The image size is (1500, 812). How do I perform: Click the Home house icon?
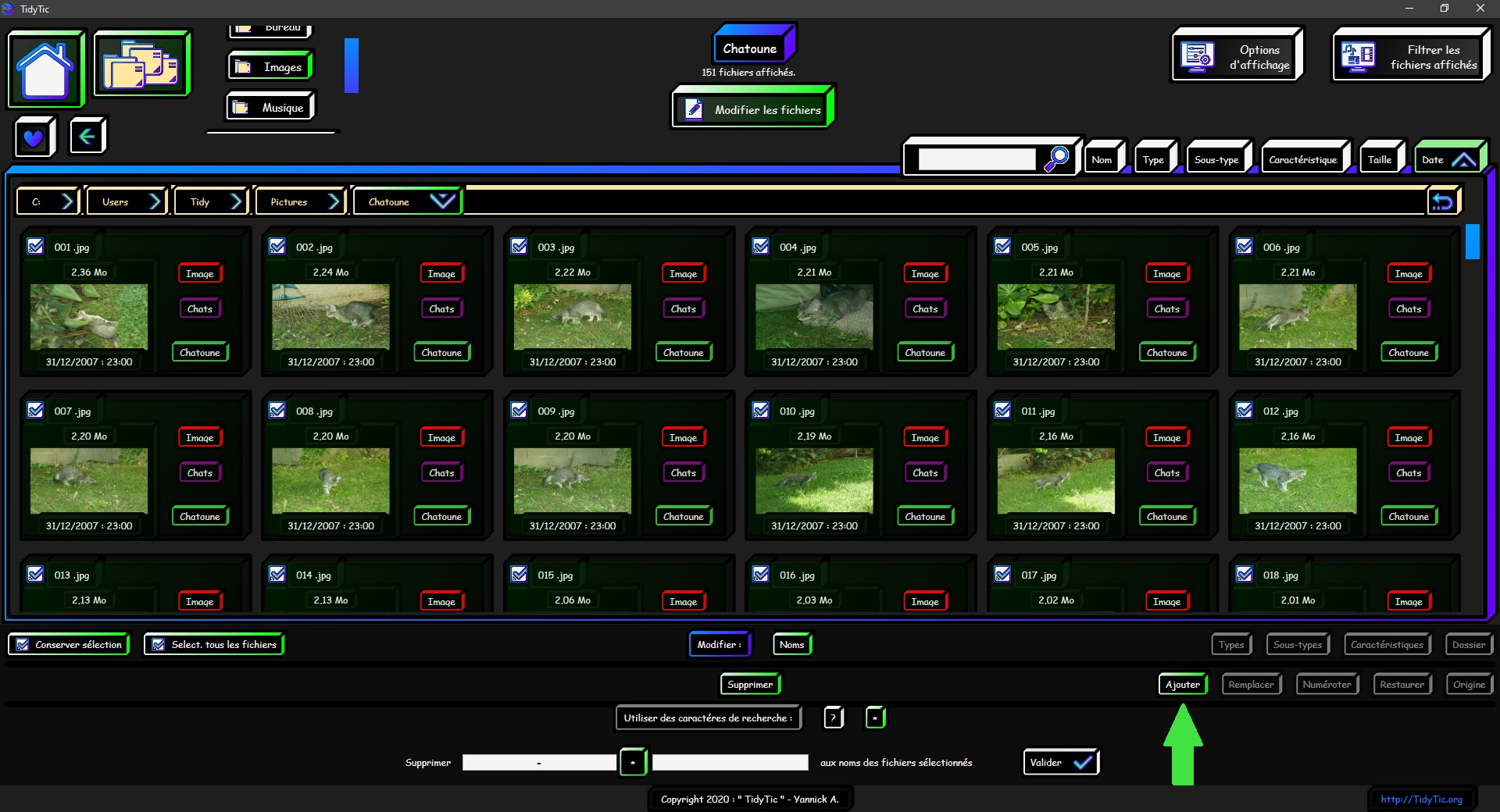45,69
